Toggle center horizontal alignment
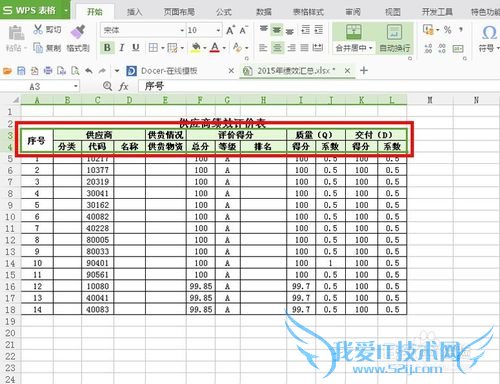This screenshot has height=384, width=500. point(277,48)
